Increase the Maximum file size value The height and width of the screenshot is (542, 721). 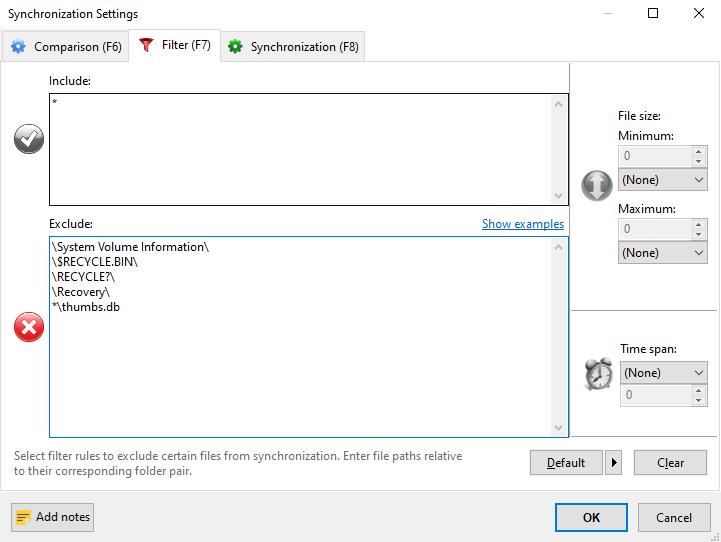(698, 224)
